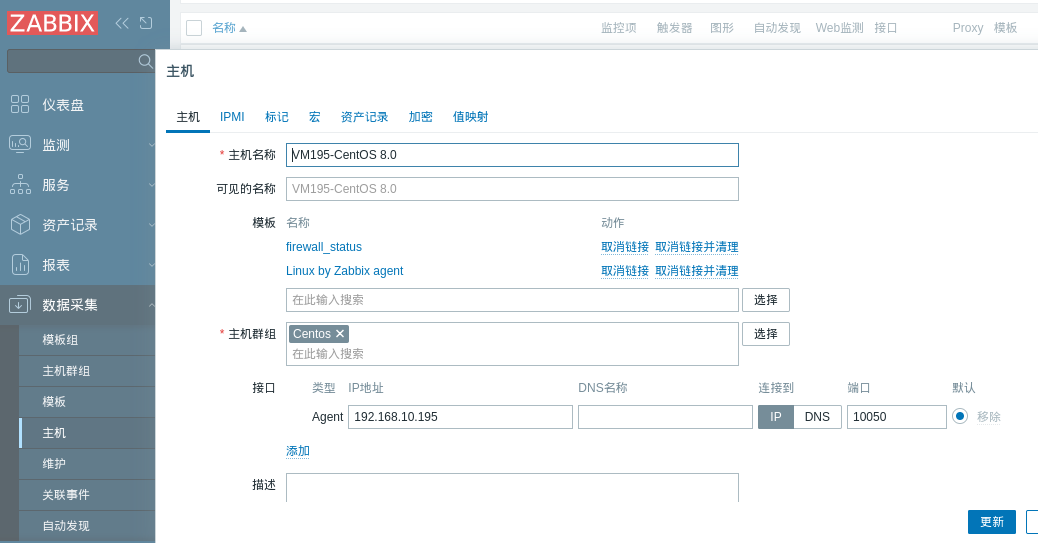This screenshot has width=1038, height=543.
Task: Collapse the 数据采集 menu section
Action: pos(151,305)
